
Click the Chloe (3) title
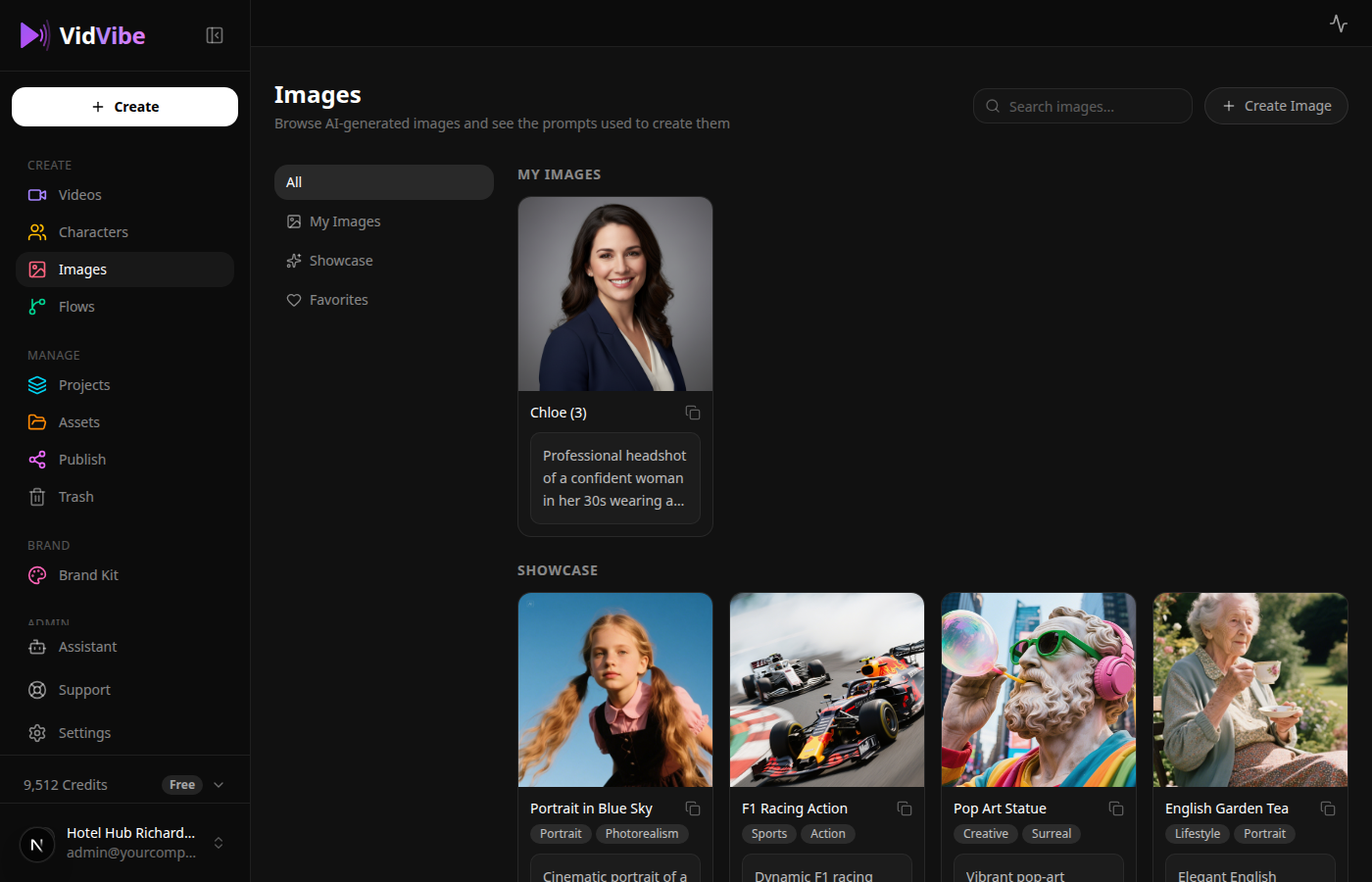(559, 413)
